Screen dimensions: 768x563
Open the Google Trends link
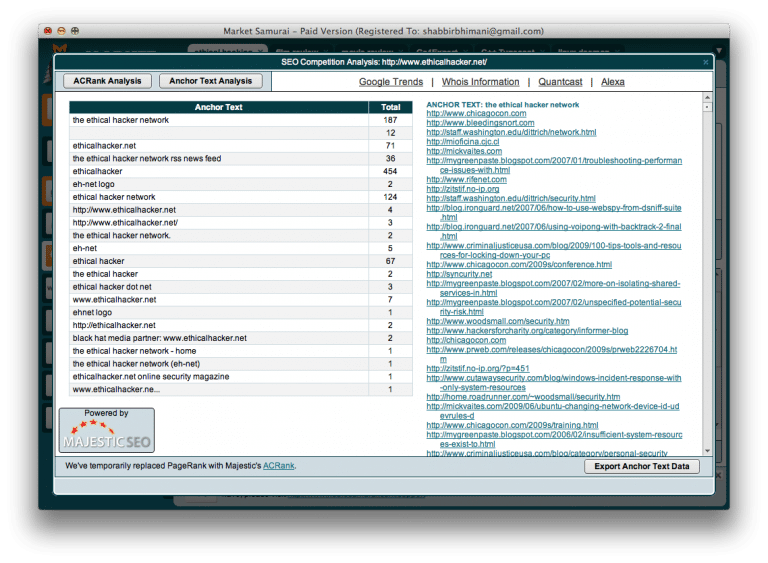pos(391,82)
